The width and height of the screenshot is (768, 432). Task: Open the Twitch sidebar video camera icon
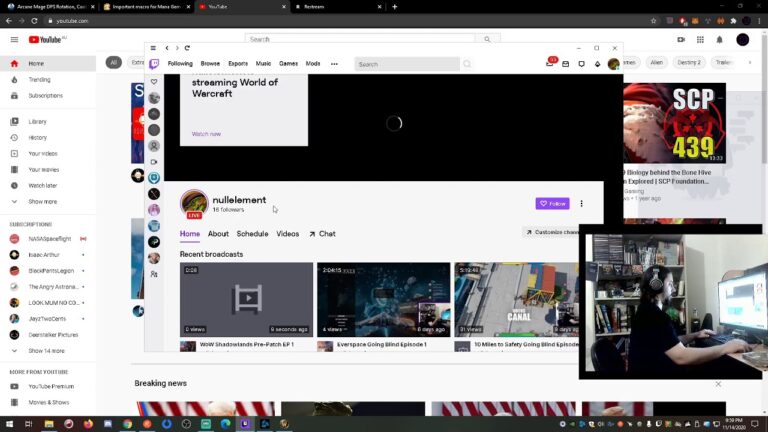click(154, 162)
